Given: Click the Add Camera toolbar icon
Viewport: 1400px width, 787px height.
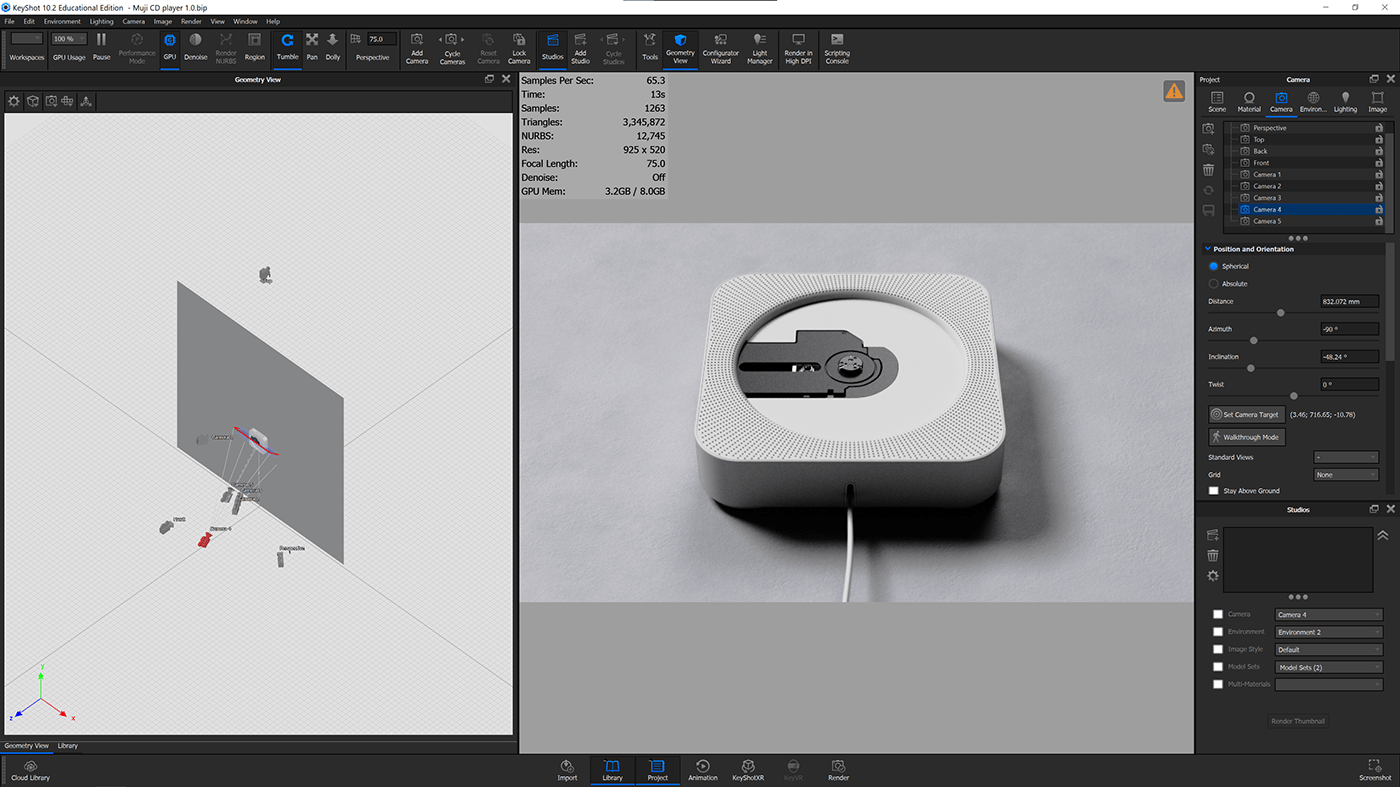Looking at the screenshot, I should pos(416,47).
